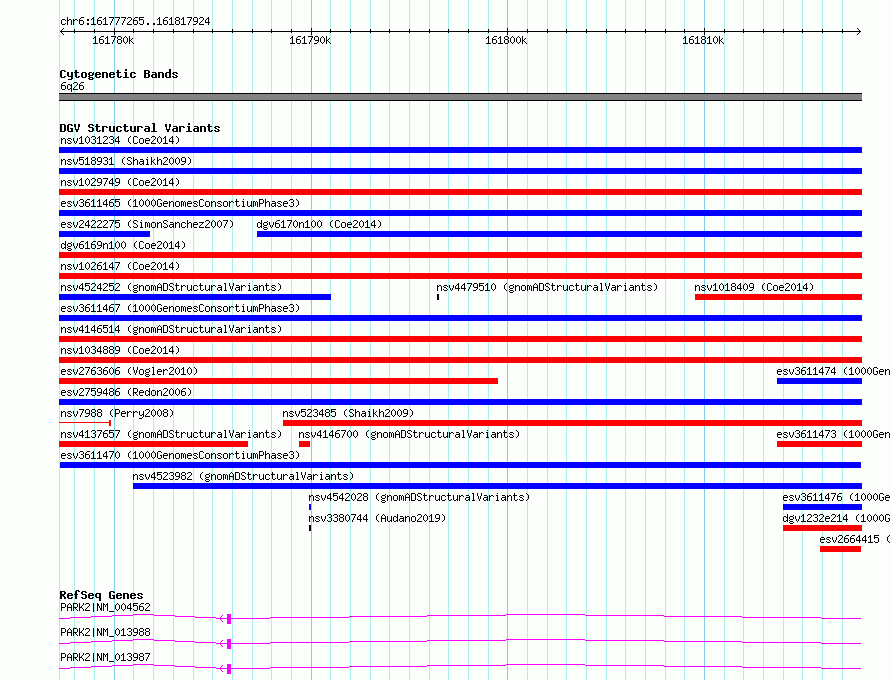Open the esv3611476 variant label

[836, 497]
